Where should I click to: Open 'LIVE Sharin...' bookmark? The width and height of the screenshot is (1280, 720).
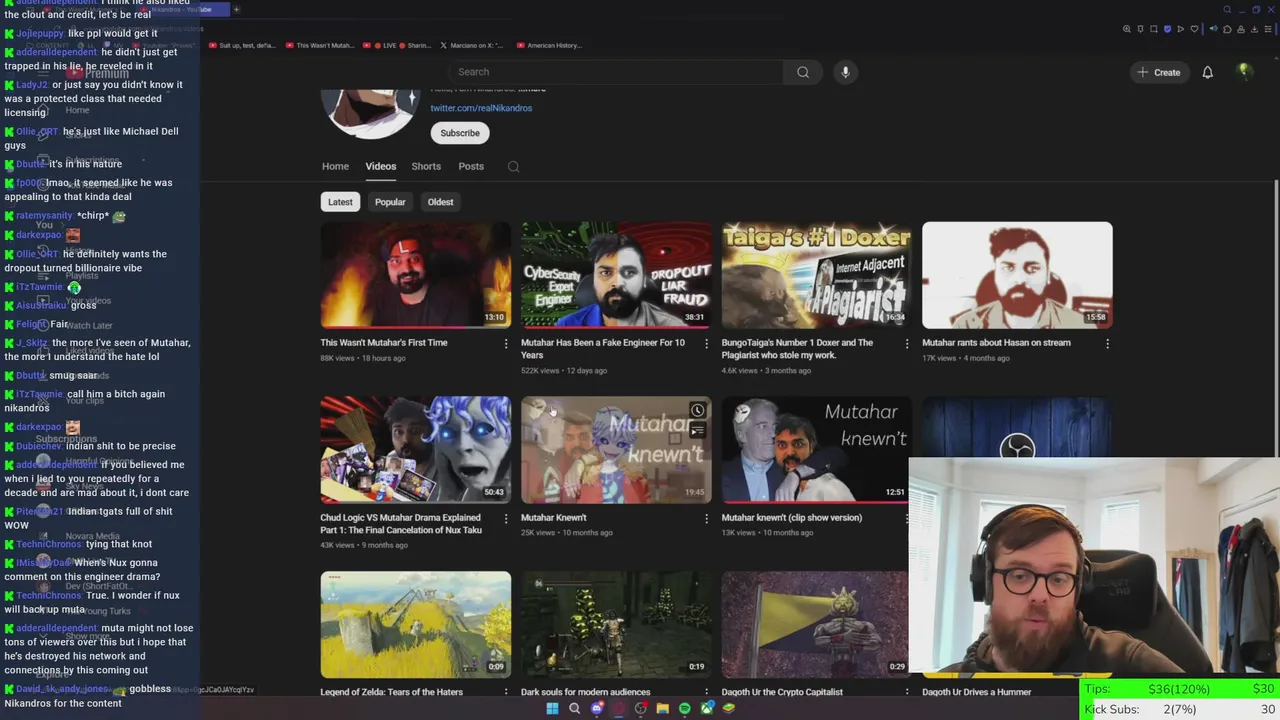pos(397,45)
